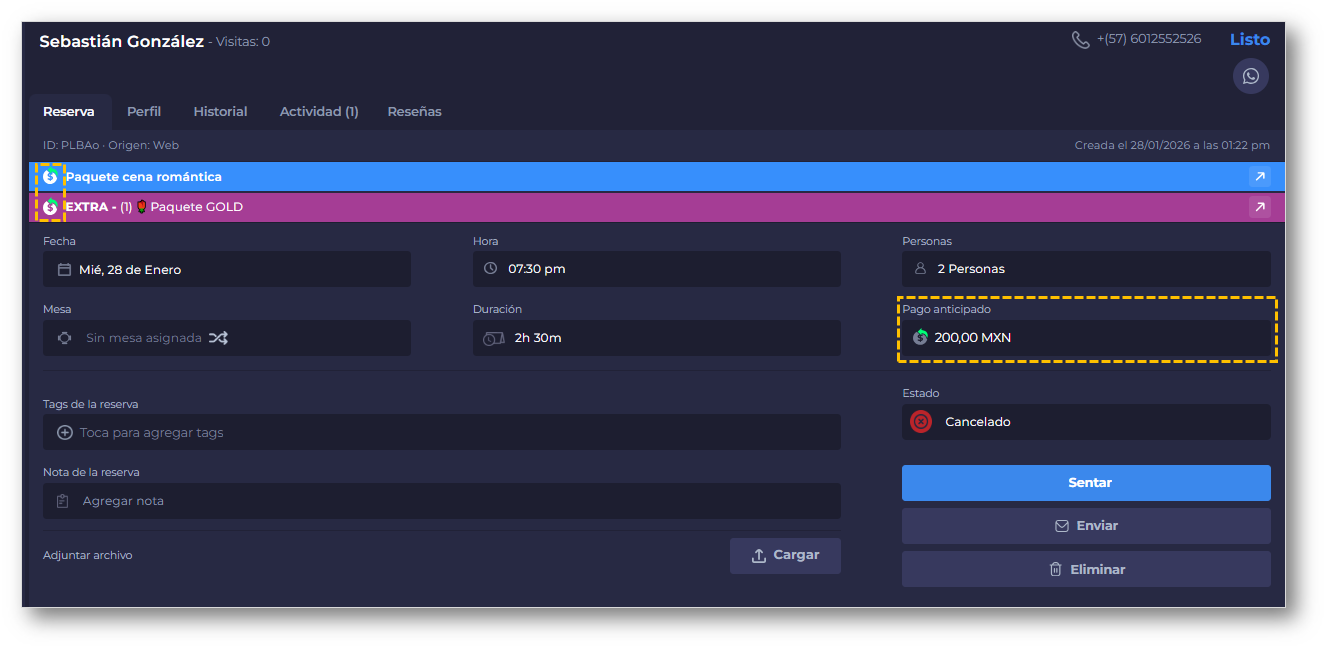The image size is (1328, 650).
Task: Click the Adjuntar archivo label
Action: (x=88, y=555)
